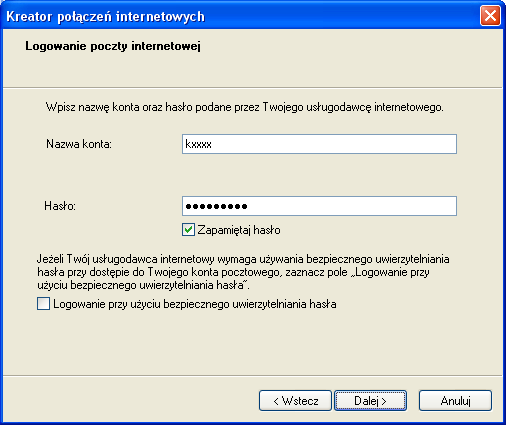The image size is (506, 425).
Task: Cancel the wizard using Anuluj
Action: point(455,400)
